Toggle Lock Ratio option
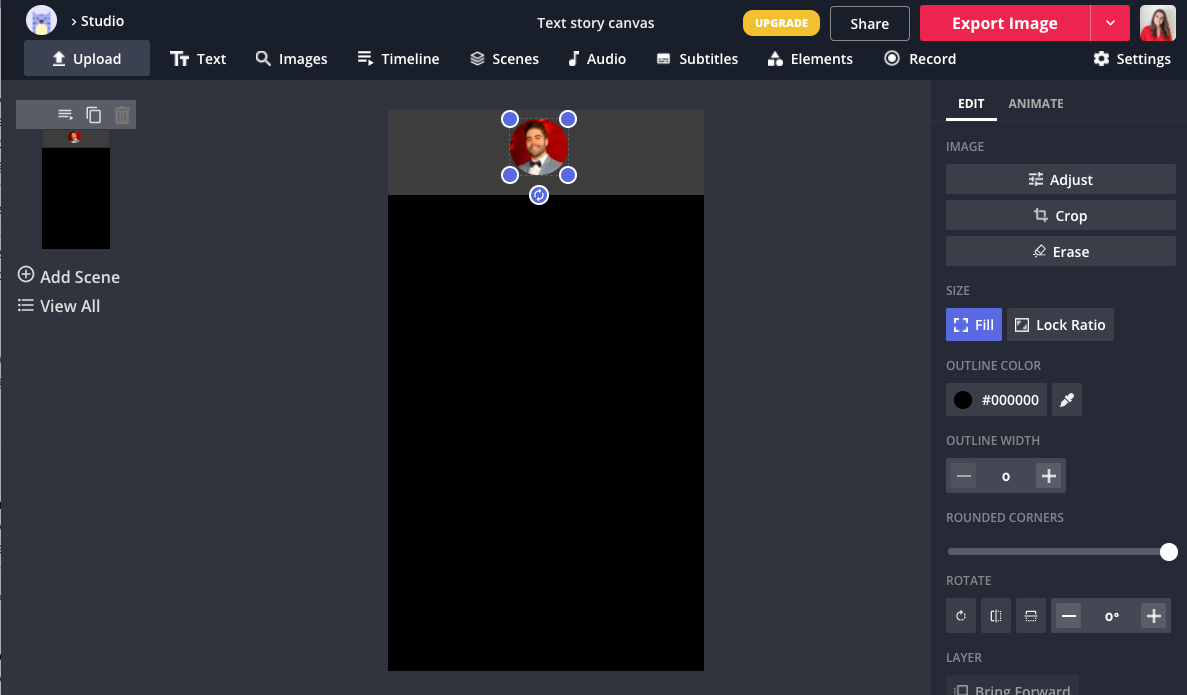The height and width of the screenshot is (695, 1187). [x=1060, y=325]
